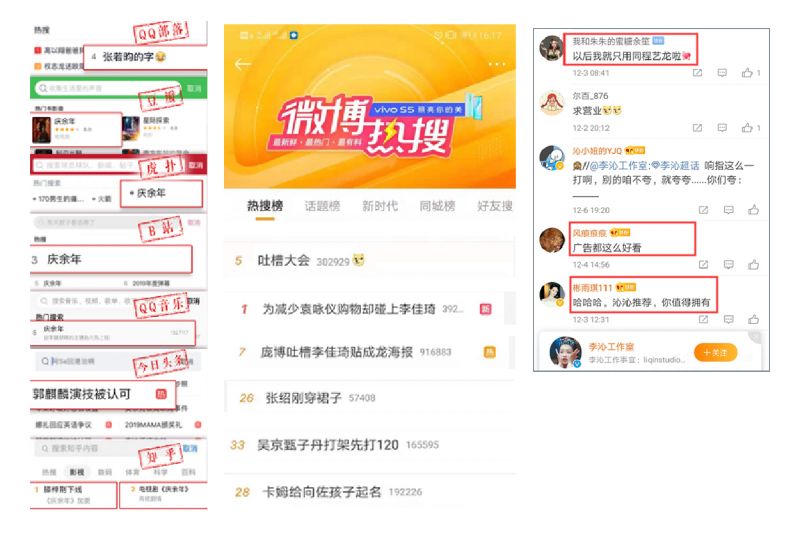This screenshot has width=800, height=533.
Task: Open hot search 张绍刚穿裙子
Action: (x=304, y=398)
